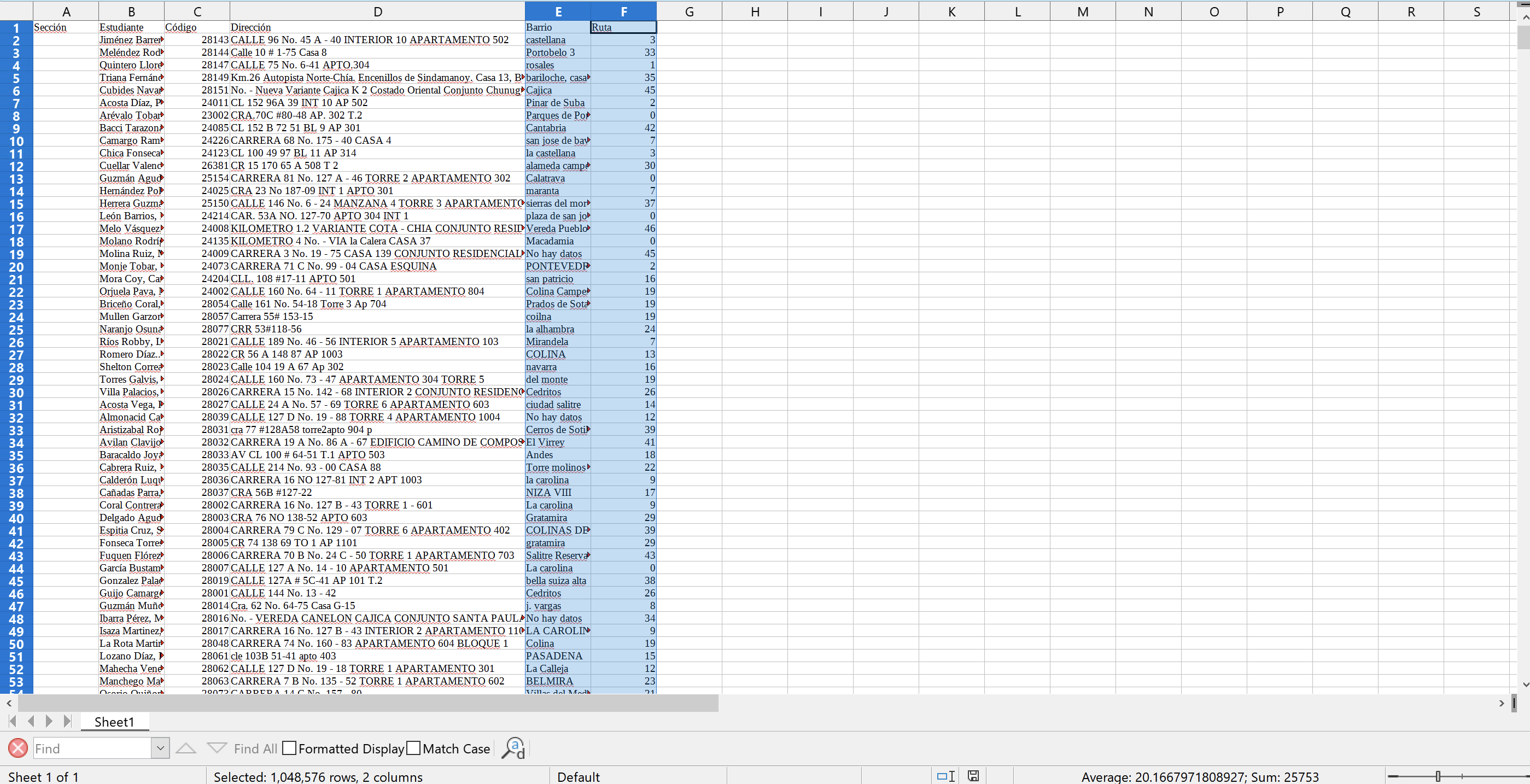Viewport: 1530px width, 784px height.
Task: Open Find and Replace dialog icon
Action: tap(513, 748)
